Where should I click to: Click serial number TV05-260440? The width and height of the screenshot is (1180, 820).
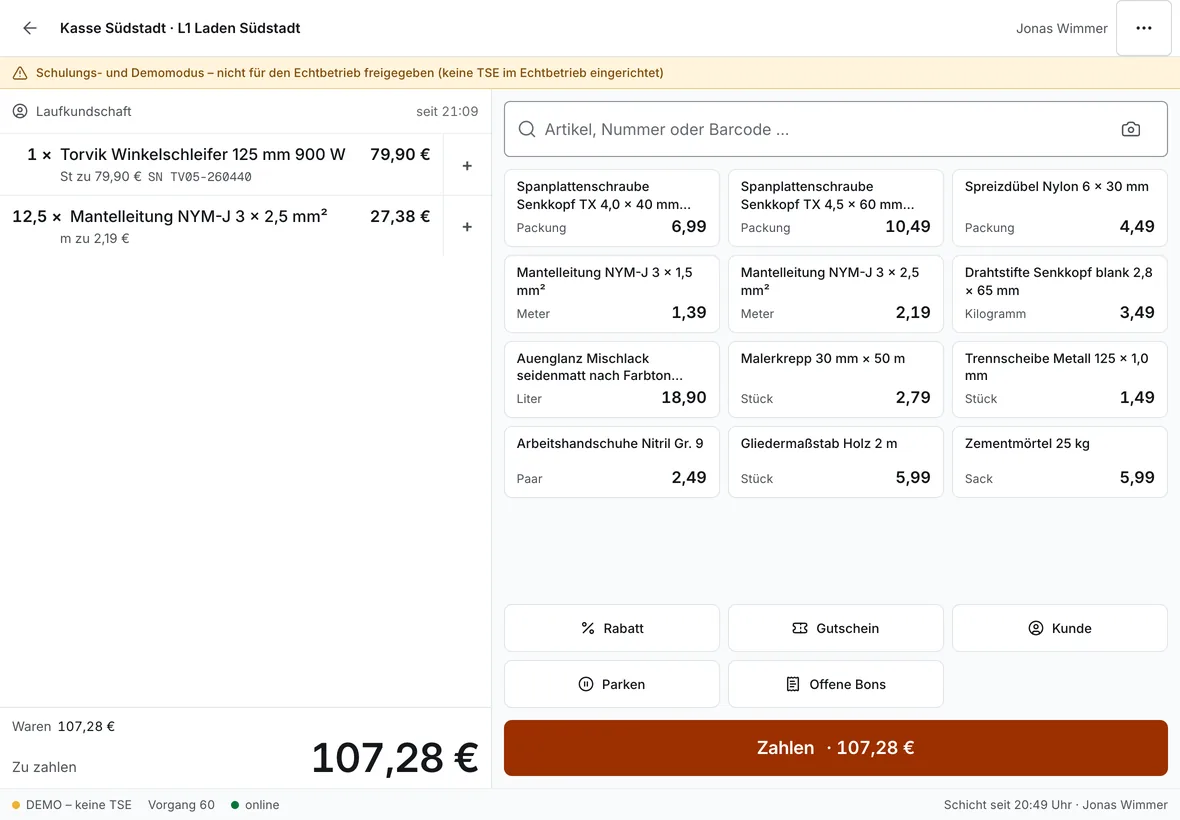(x=200, y=177)
